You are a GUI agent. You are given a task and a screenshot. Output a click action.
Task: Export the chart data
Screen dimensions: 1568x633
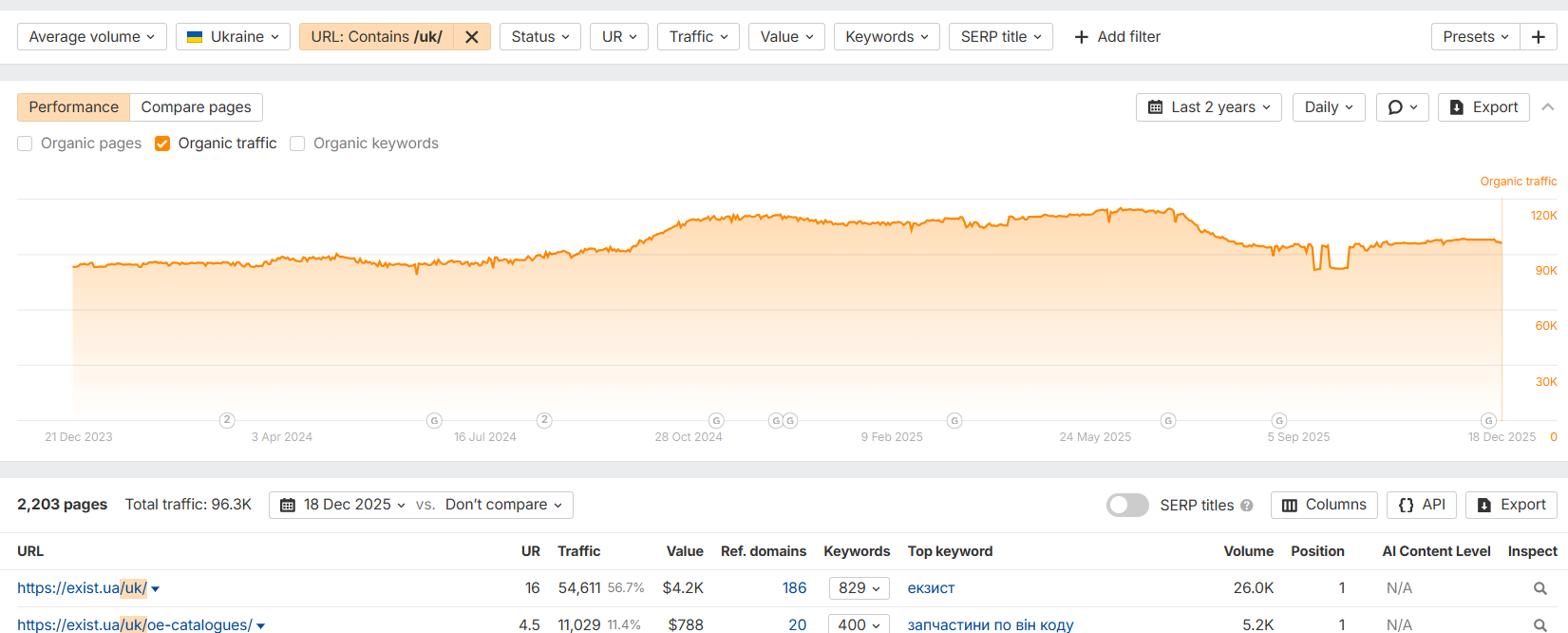tap(1483, 107)
